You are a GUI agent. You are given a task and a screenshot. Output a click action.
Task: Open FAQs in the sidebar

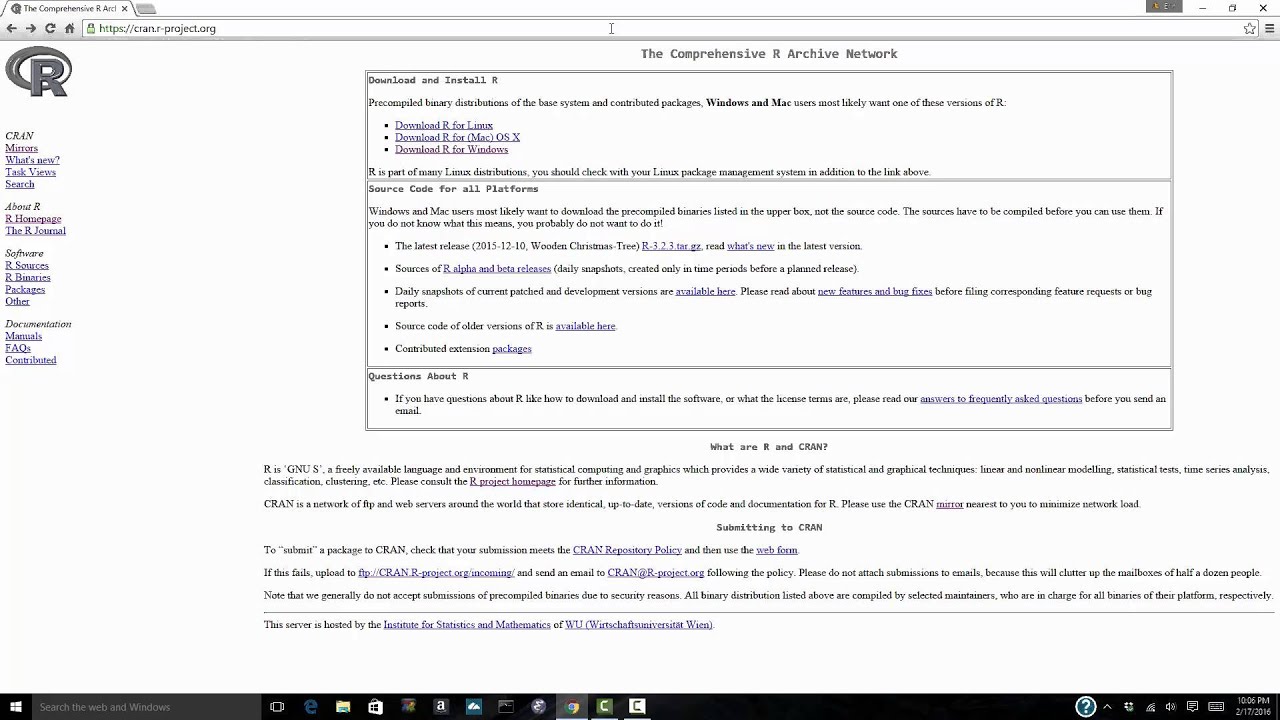click(x=18, y=348)
